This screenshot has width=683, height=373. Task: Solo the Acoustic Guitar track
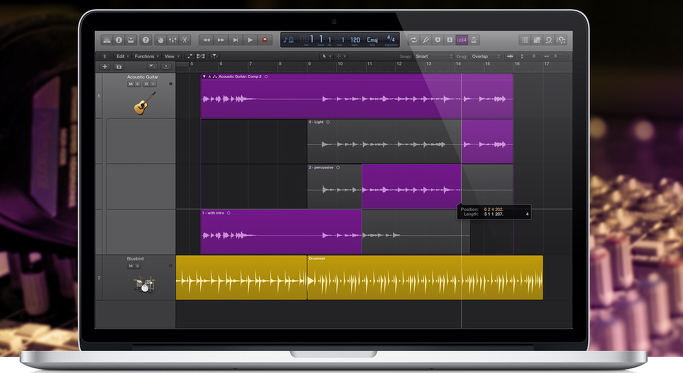pos(138,84)
